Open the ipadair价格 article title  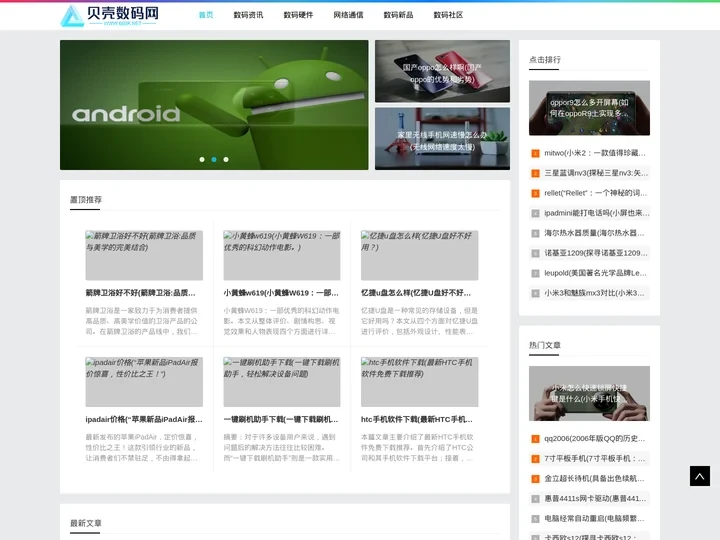[x=144, y=420]
